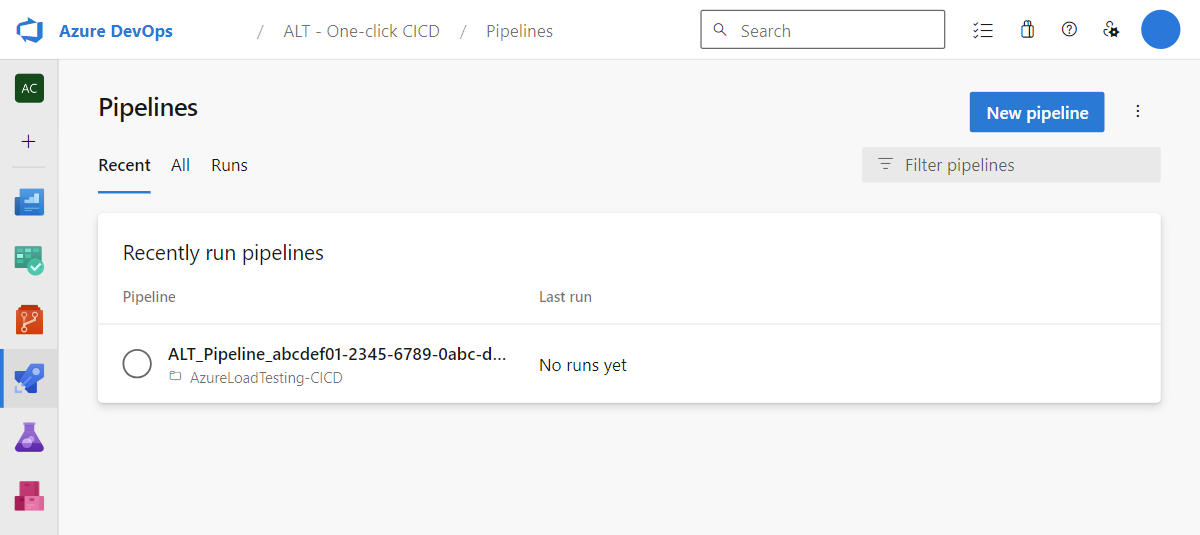1200x535 pixels.
Task: Open the help question mark icon
Action: pos(1069,30)
